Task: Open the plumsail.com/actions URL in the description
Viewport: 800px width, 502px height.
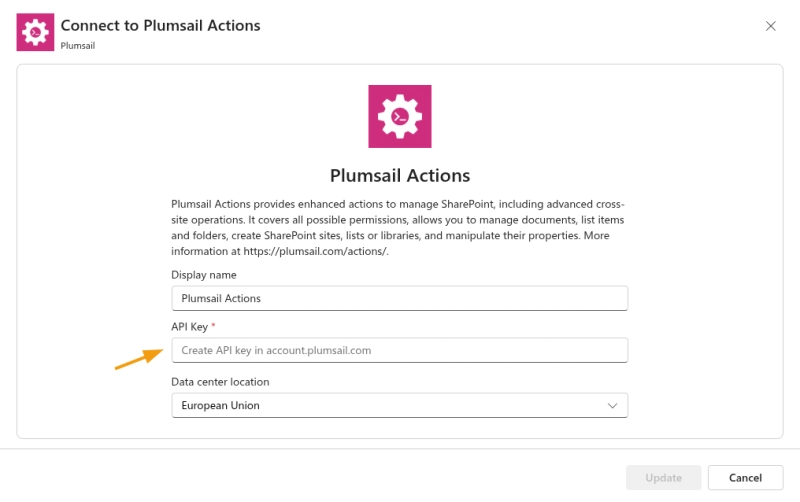Action: pos(315,252)
